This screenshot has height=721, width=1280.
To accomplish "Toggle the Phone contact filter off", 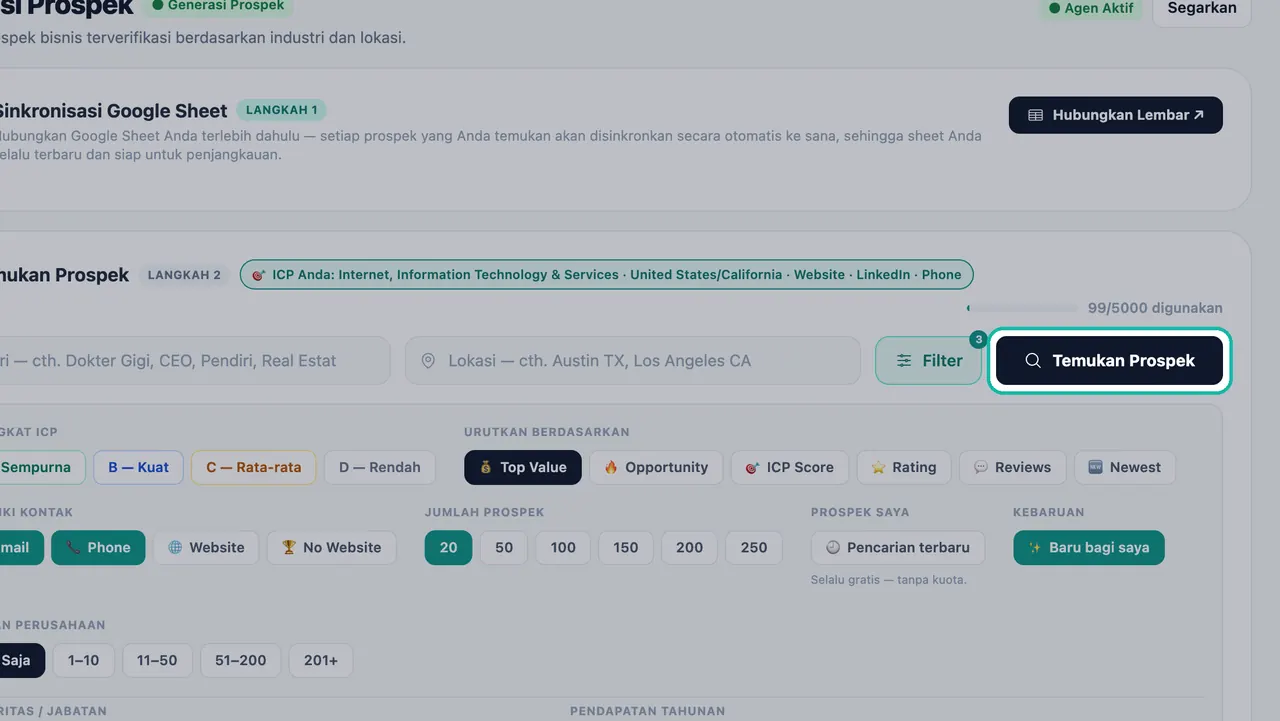I will pyautogui.click(x=98, y=547).
